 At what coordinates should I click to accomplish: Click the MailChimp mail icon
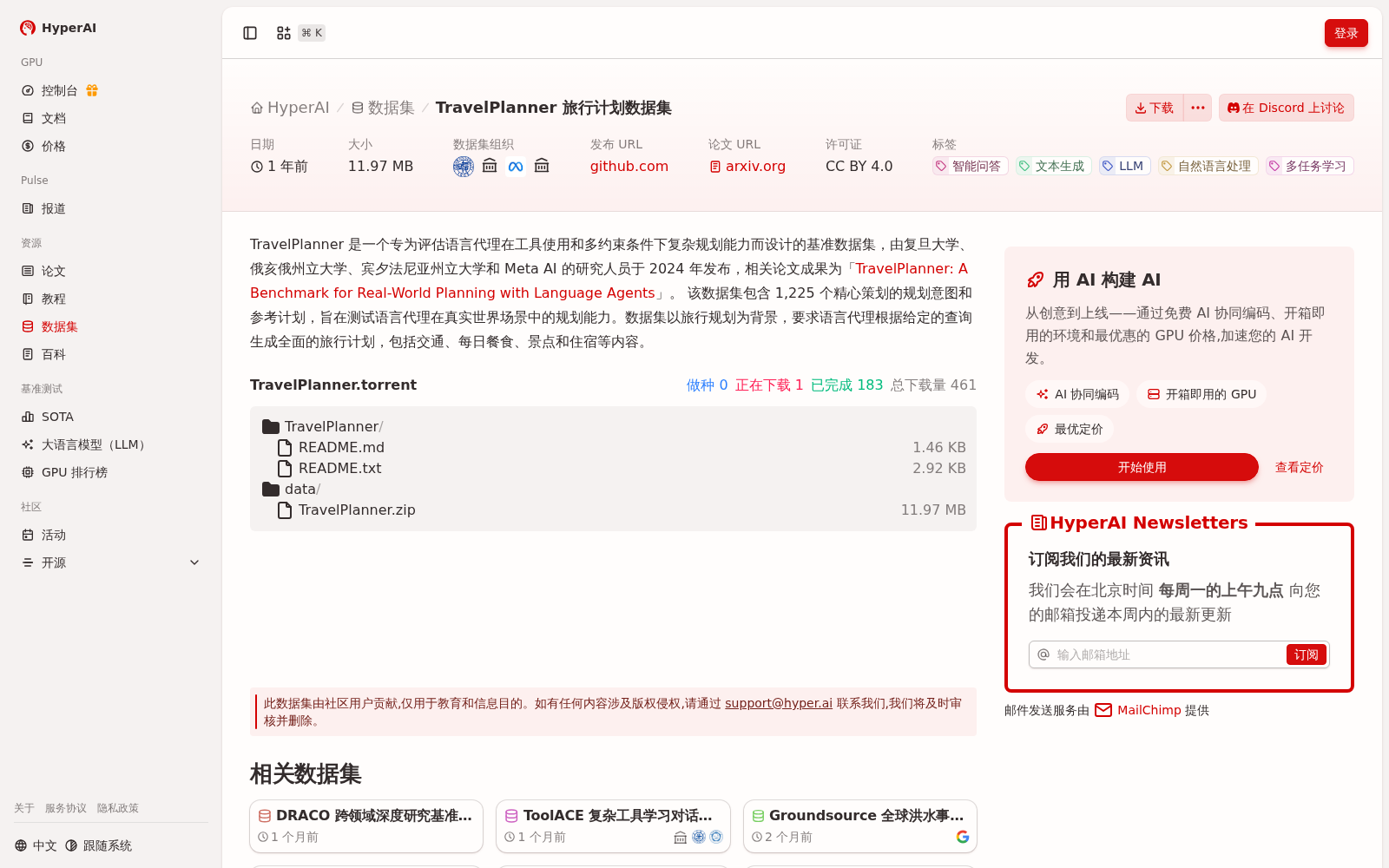pyautogui.click(x=1103, y=710)
